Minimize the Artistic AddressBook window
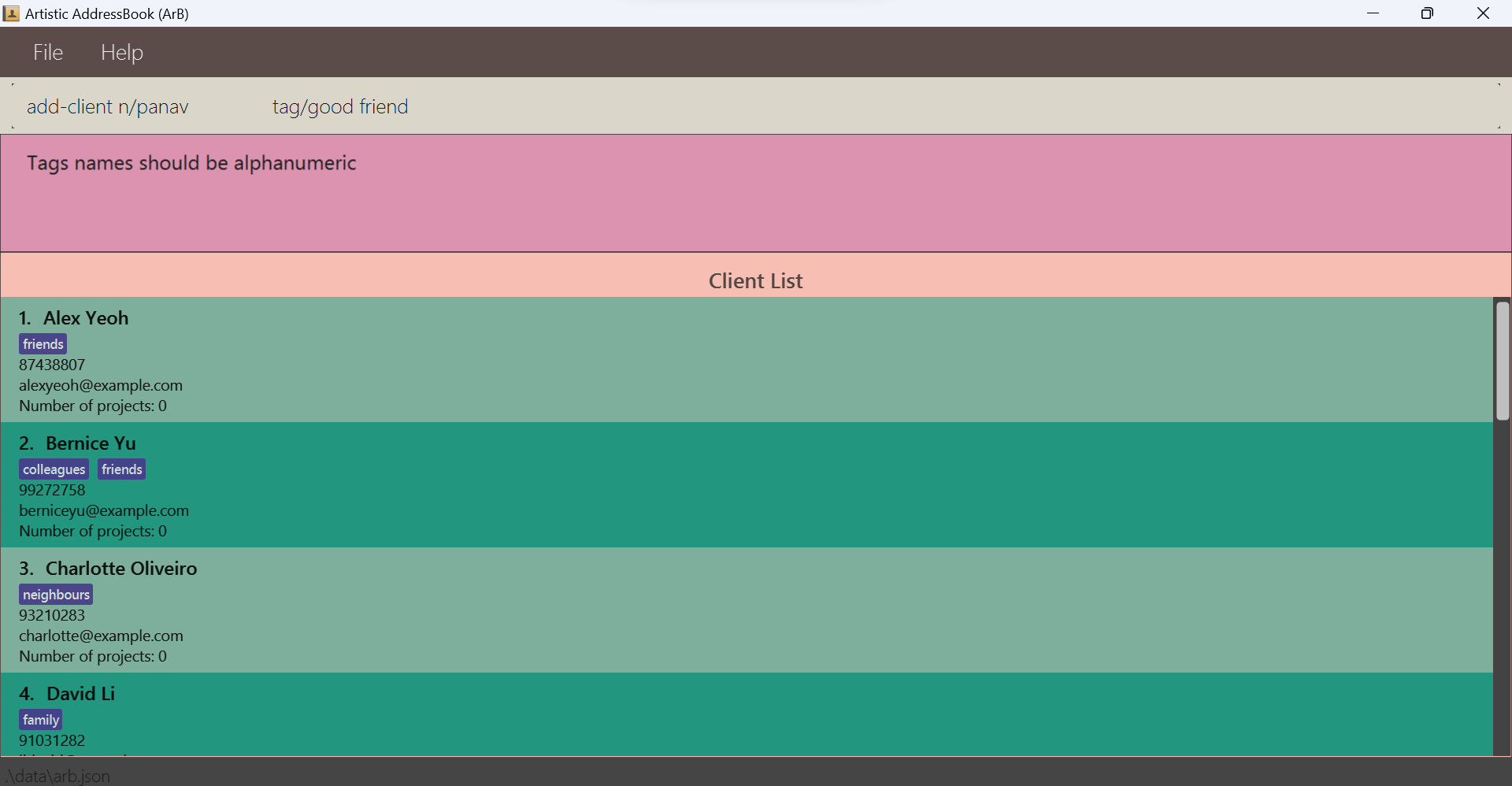This screenshot has height=786, width=1512. coord(1373,13)
